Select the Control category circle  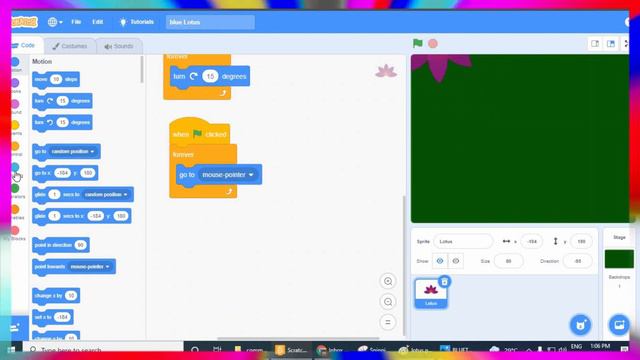(x=15, y=146)
